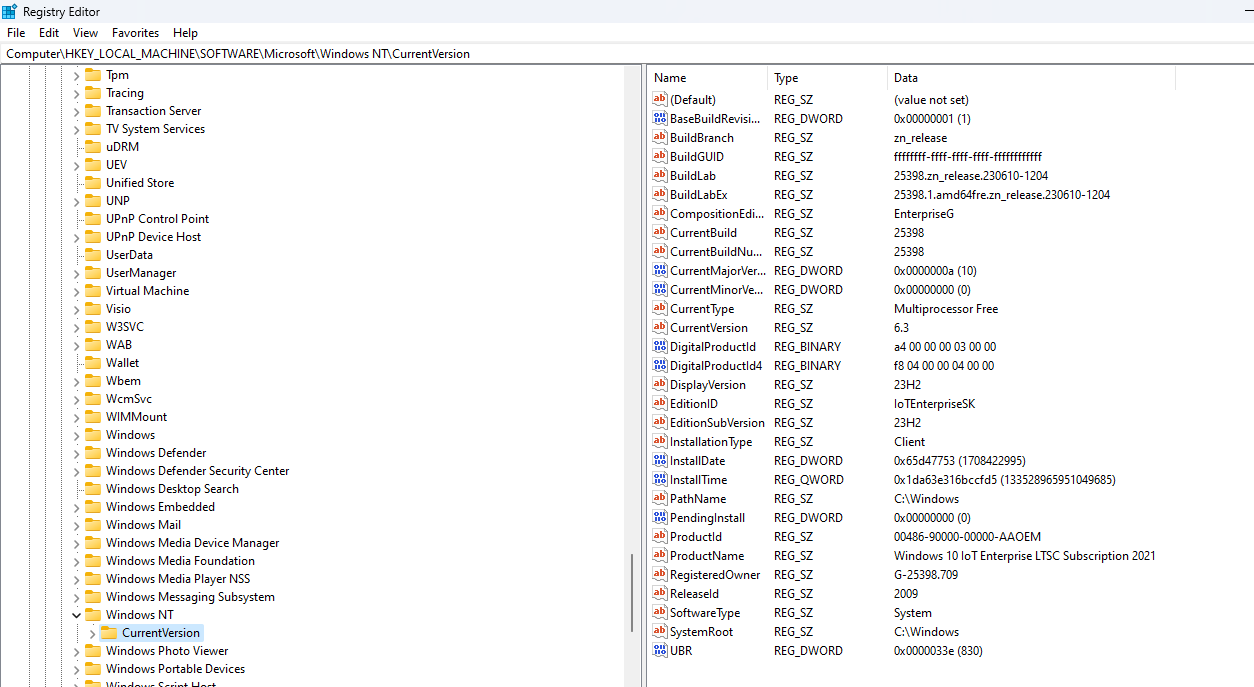Click the DWORD icon of BaseBuildRevision value

point(659,118)
